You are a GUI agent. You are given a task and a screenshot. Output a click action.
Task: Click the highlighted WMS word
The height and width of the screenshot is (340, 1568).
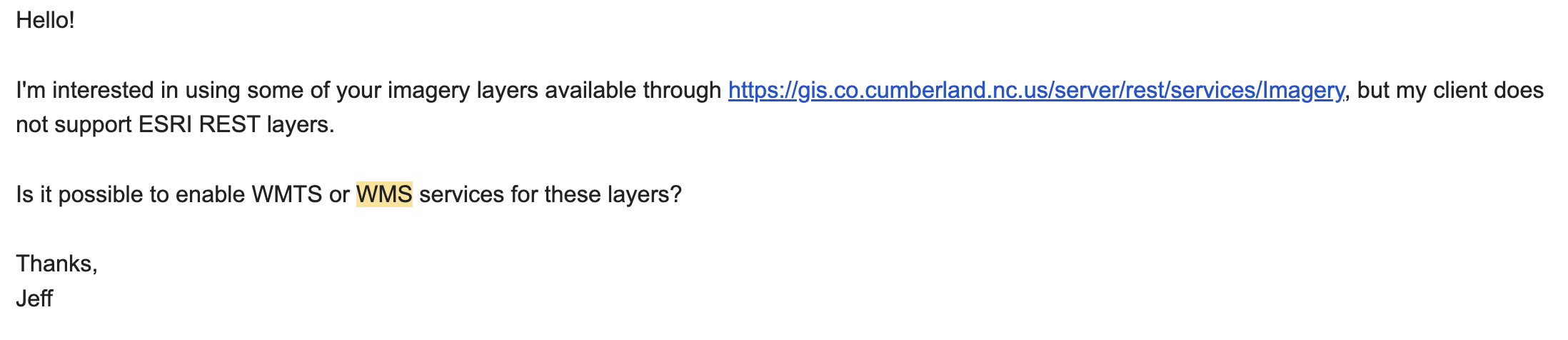[384, 194]
